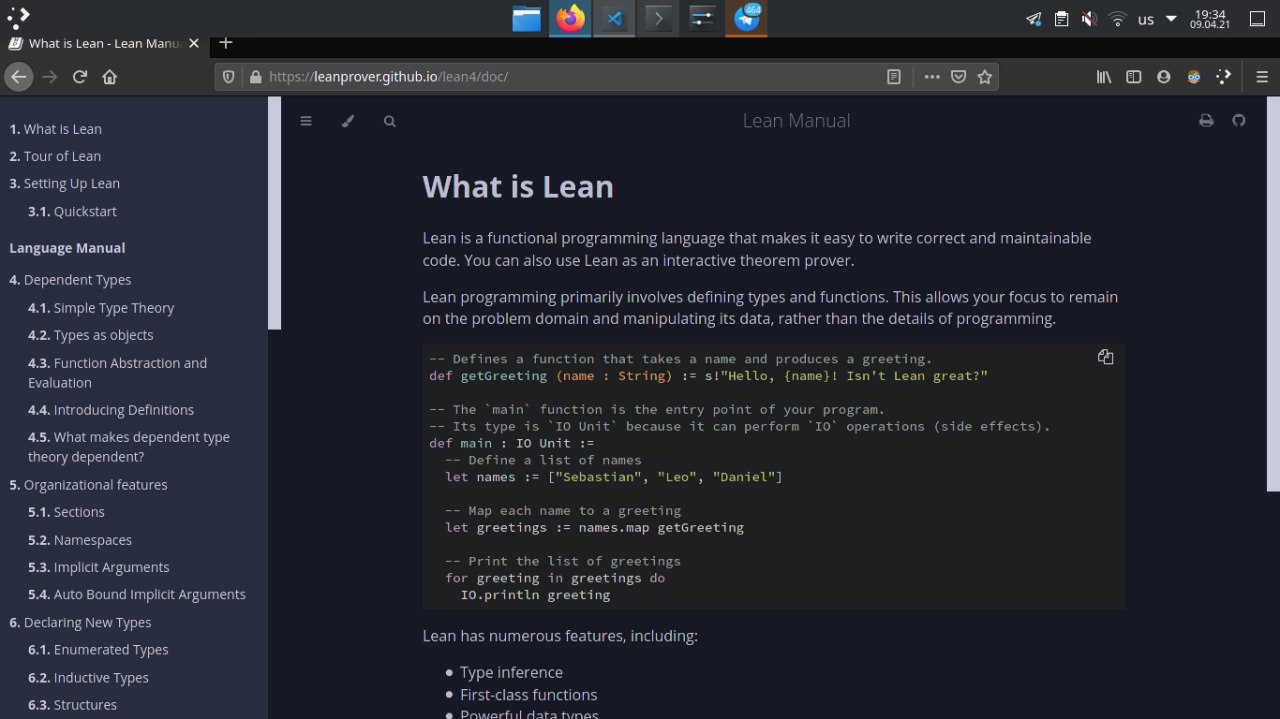Switch the 'us' keyboard layout indicator
Screen dimensions: 1280x719
click(x=1146, y=19)
